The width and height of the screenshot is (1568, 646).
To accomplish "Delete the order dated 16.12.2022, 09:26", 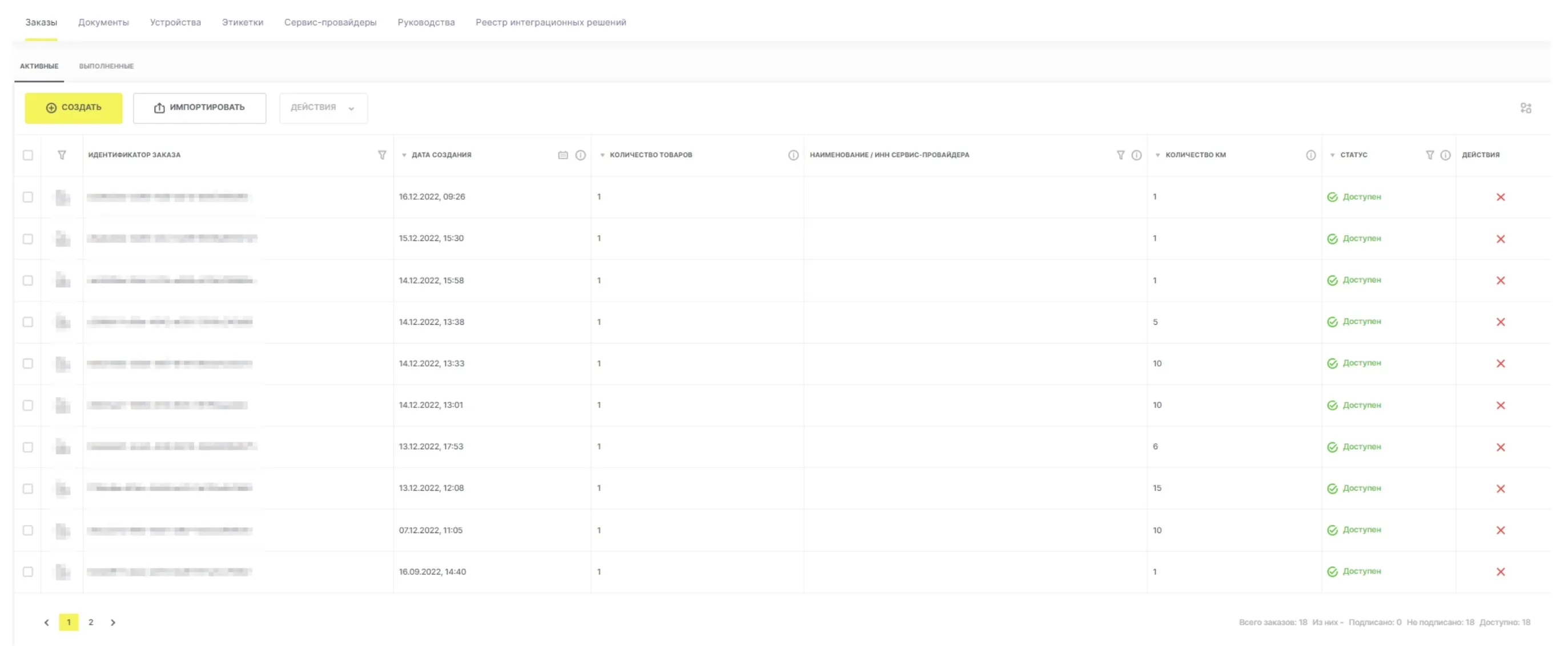I will [1500, 197].
